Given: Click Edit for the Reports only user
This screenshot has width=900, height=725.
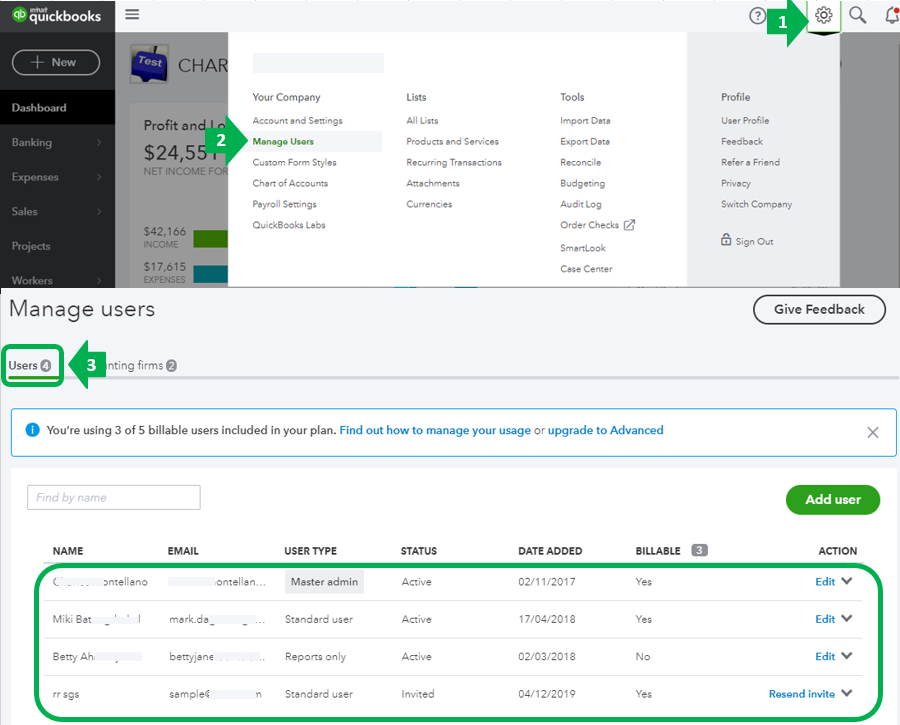Looking at the screenshot, I should pyautogui.click(x=825, y=656).
